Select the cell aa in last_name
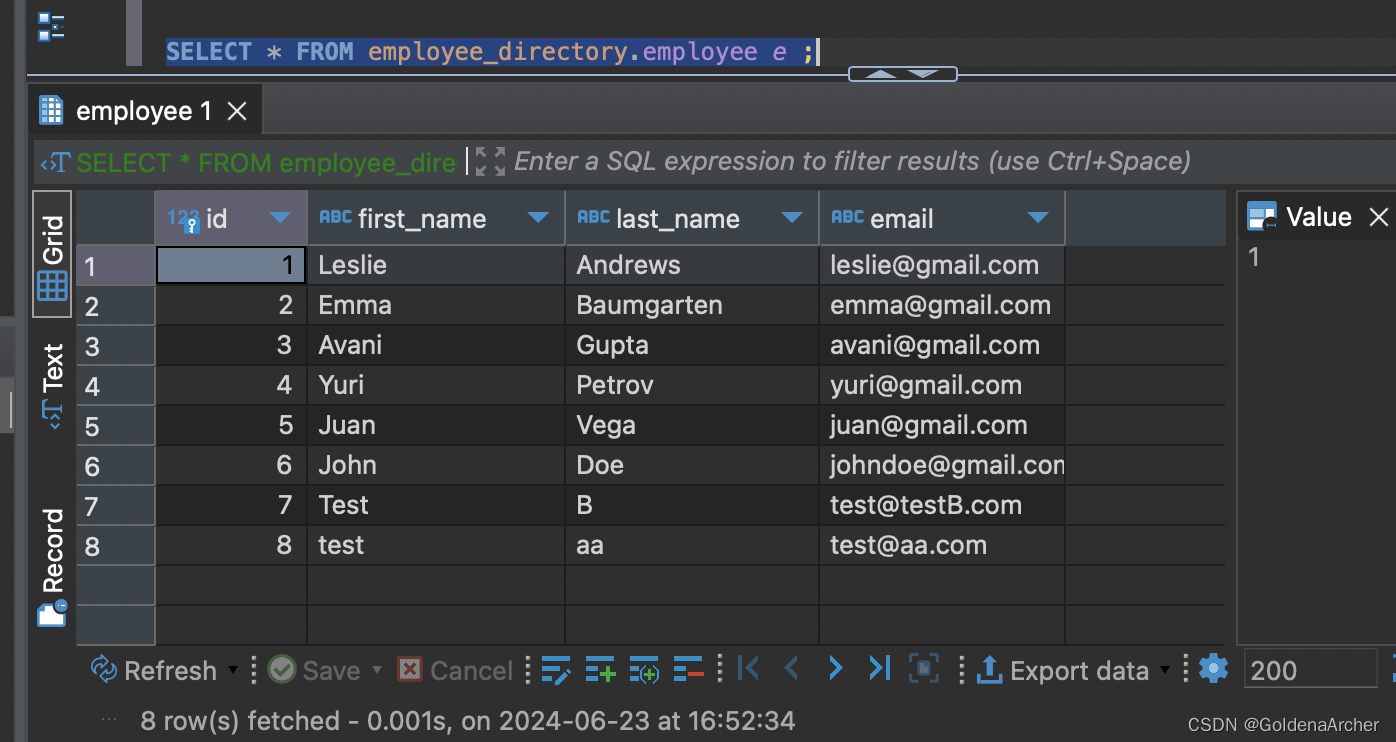The width and height of the screenshot is (1396, 742). (692, 545)
